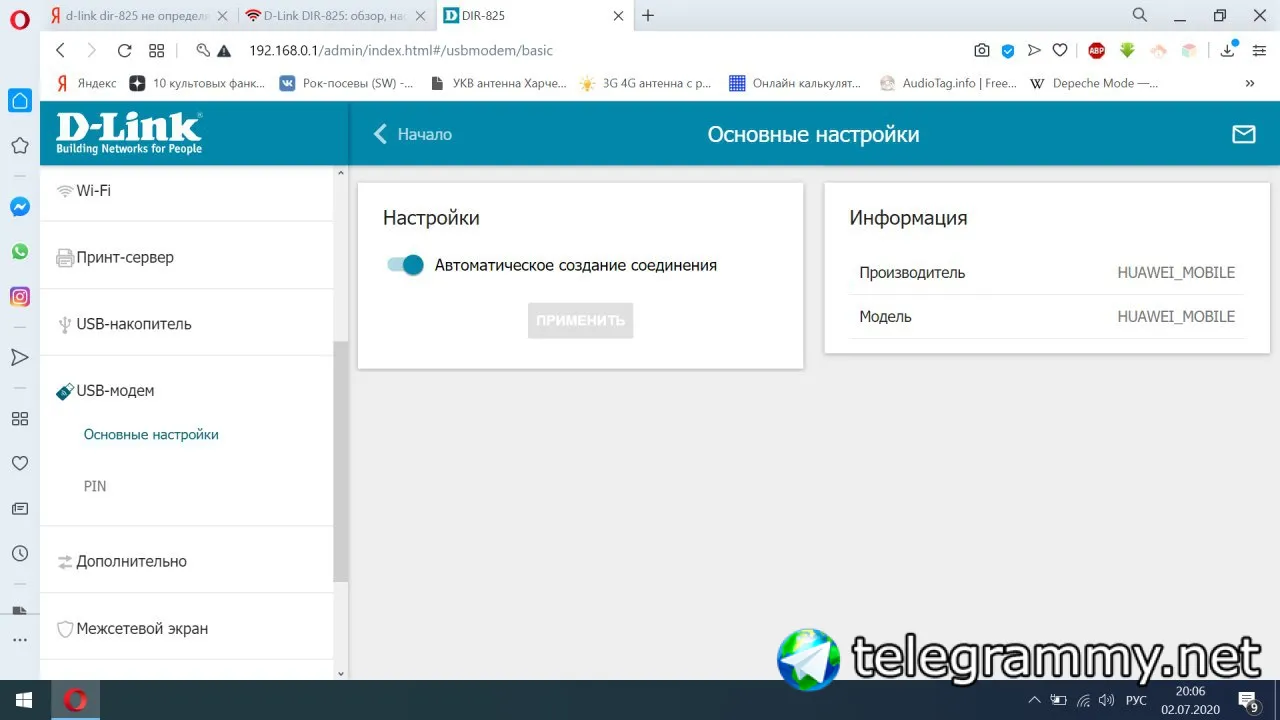Screen dimensions: 1280x720
Task: Open the mail envelope icon in D-Link header
Action: tap(1243, 134)
